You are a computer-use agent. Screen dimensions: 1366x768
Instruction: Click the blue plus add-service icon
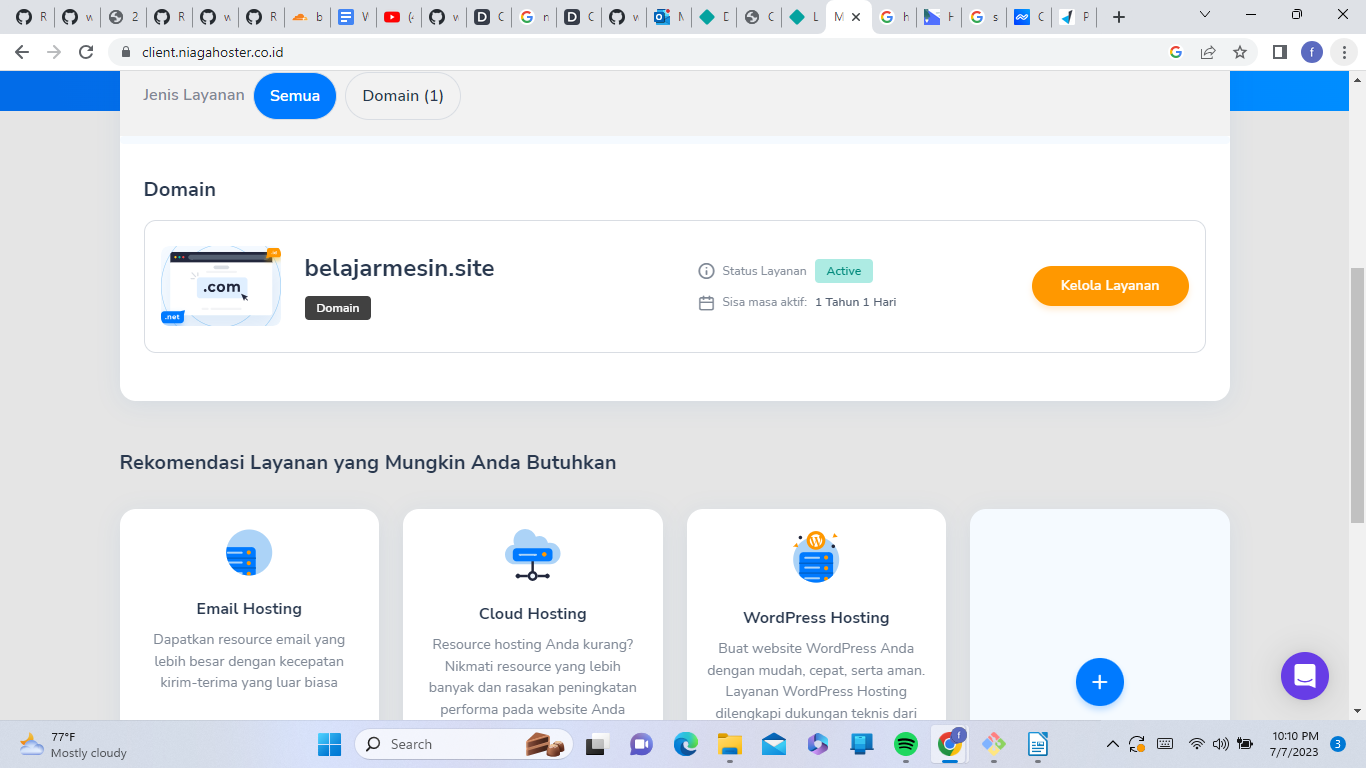tap(1099, 682)
